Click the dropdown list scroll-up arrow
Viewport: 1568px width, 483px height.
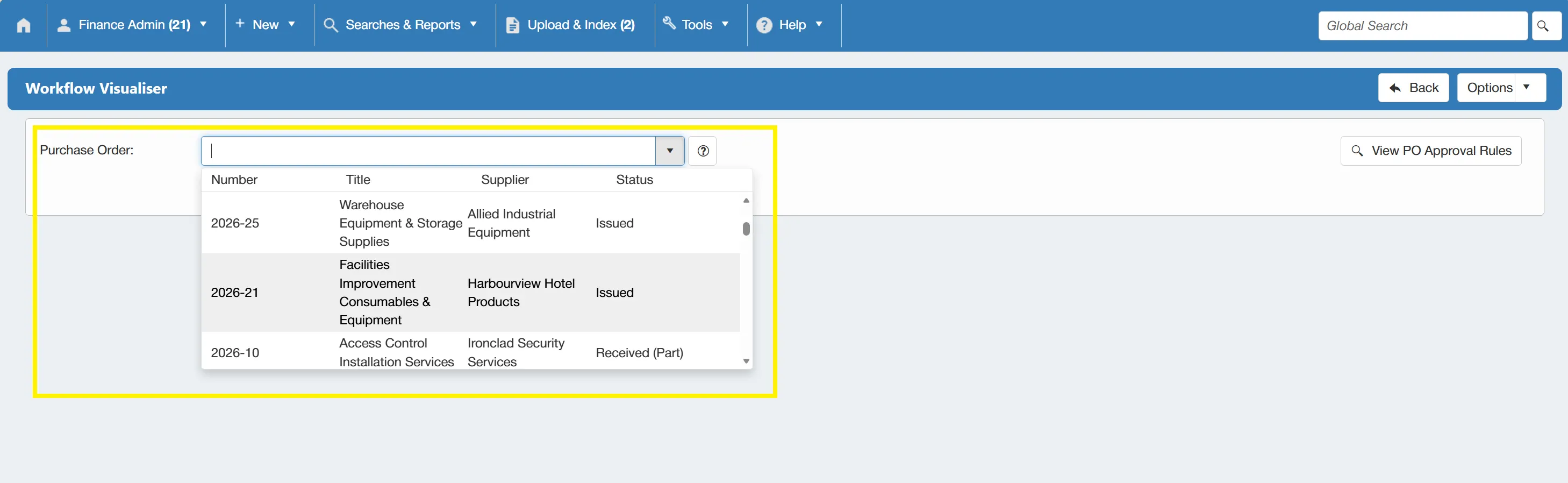click(x=746, y=201)
